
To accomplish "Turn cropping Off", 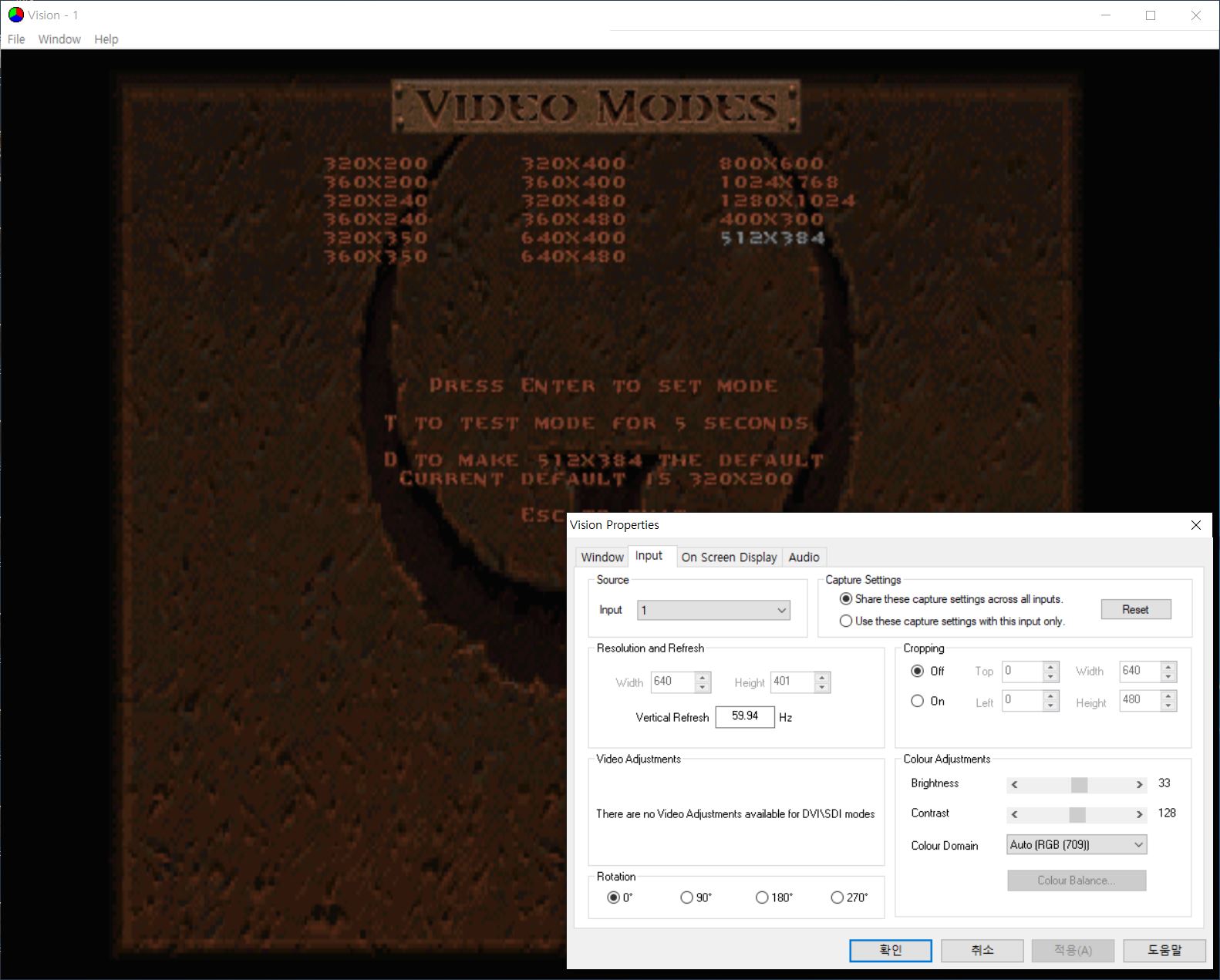I will 927,671.
